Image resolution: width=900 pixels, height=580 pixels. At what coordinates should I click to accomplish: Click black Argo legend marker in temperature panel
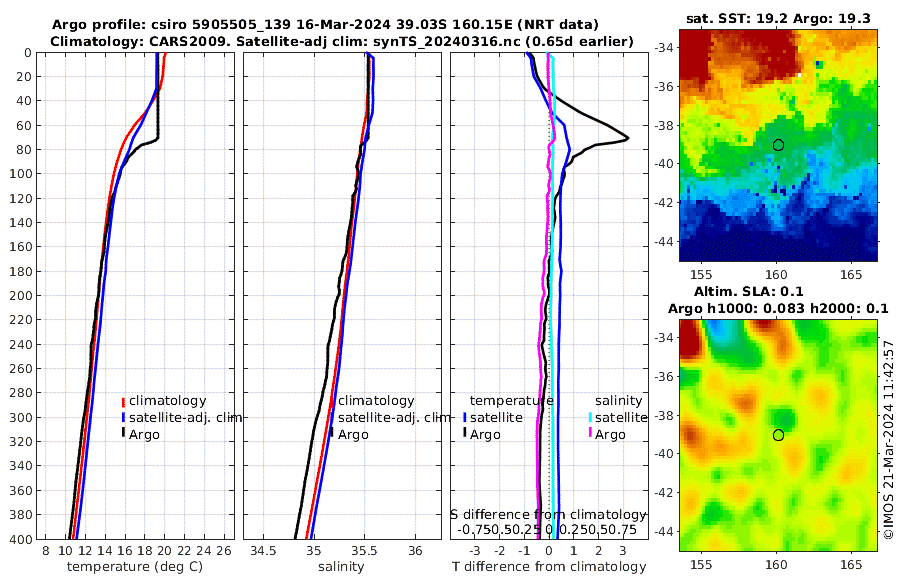pos(123,433)
